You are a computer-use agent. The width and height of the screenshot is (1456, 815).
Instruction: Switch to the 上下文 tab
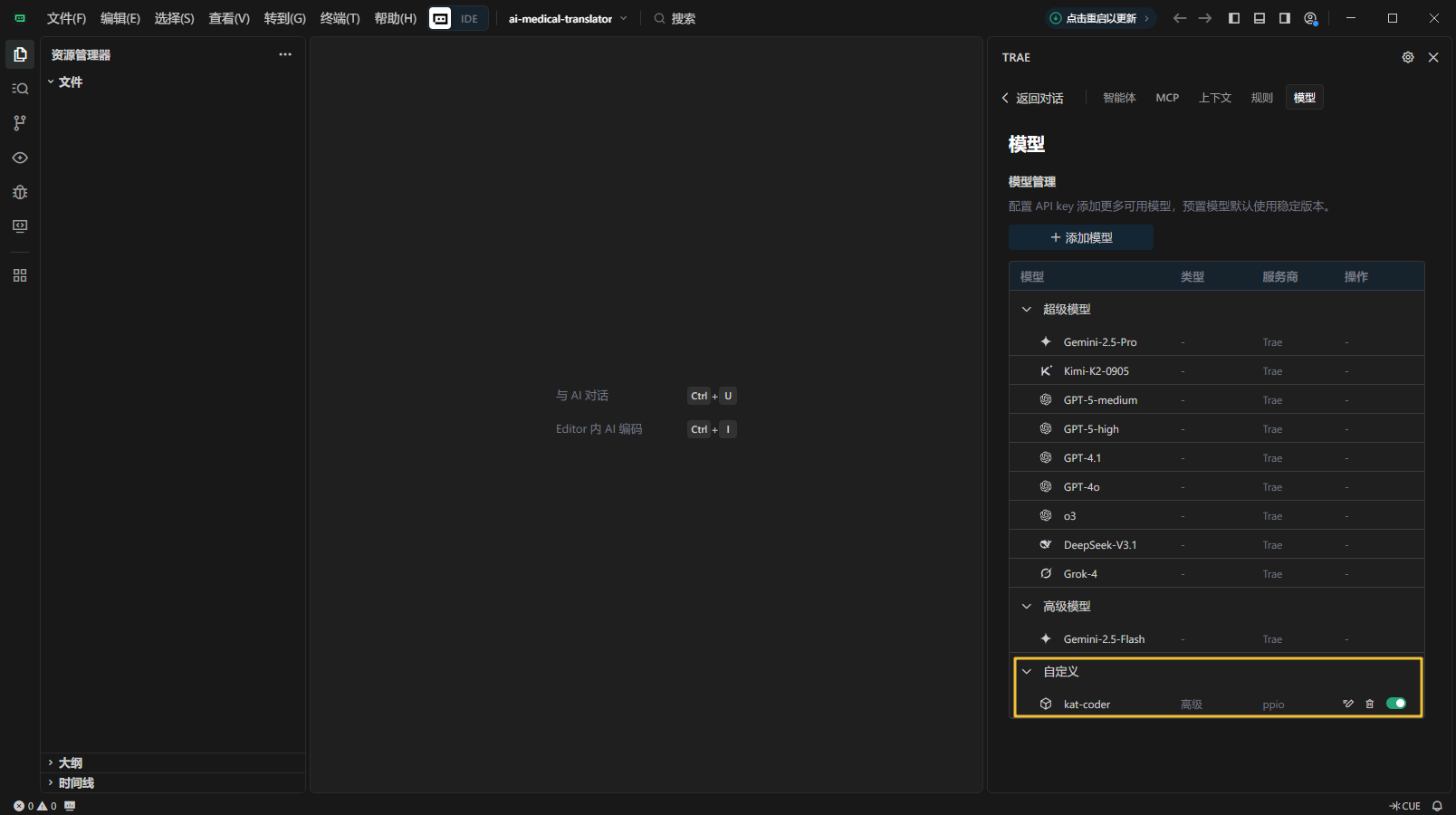coord(1215,98)
